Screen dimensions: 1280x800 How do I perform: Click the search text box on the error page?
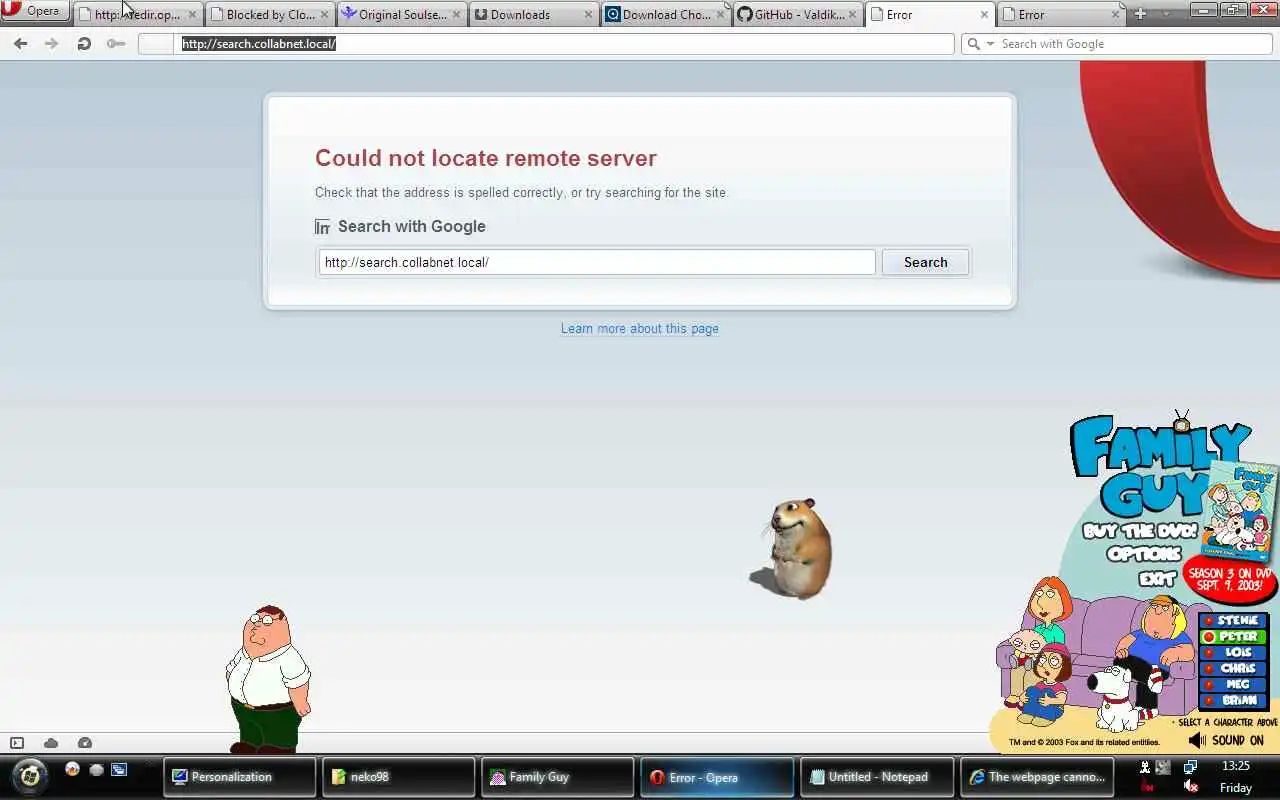pyautogui.click(x=597, y=262)
